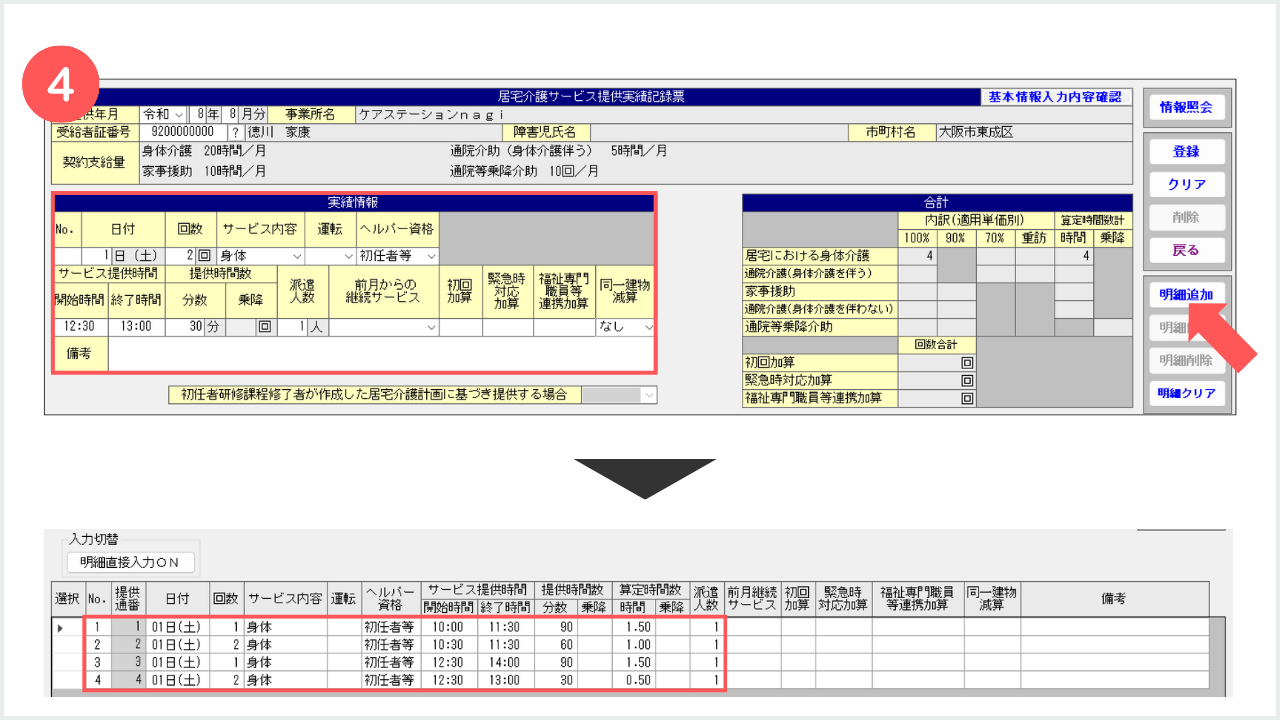Click the 戻る button
1280x720 pixels.
(1186, 250)
